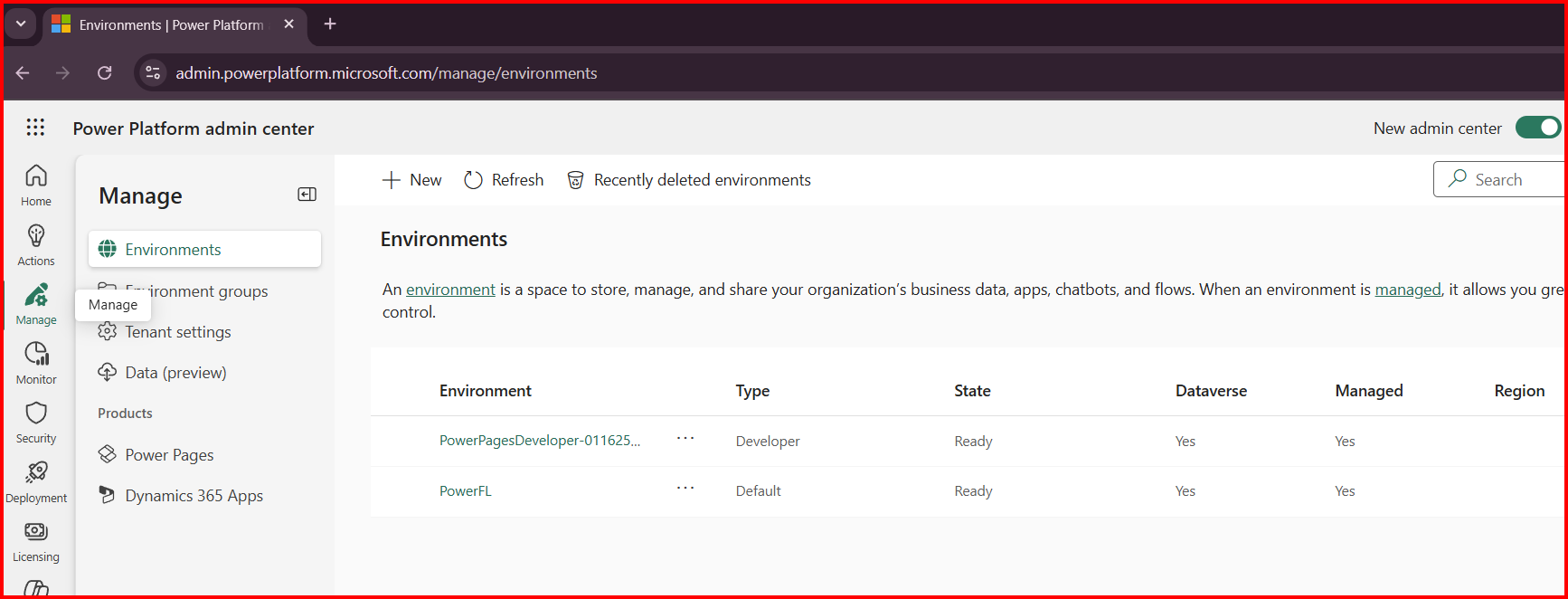Image resolution: width=1568 pixels, height=599 pixels.
Task: Sort by the State column header
Action: (x=972, y=391)
